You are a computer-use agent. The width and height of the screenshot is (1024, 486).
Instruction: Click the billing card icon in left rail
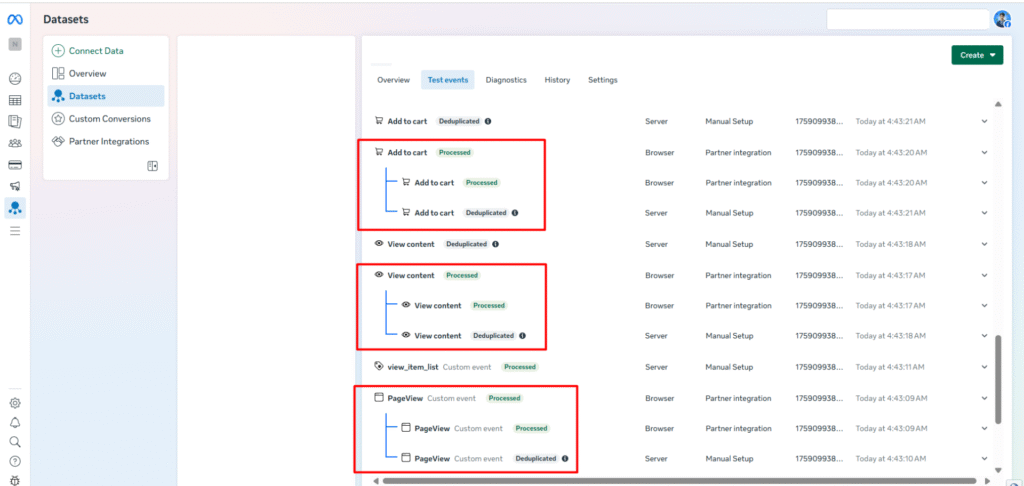[x=15, y=165]
